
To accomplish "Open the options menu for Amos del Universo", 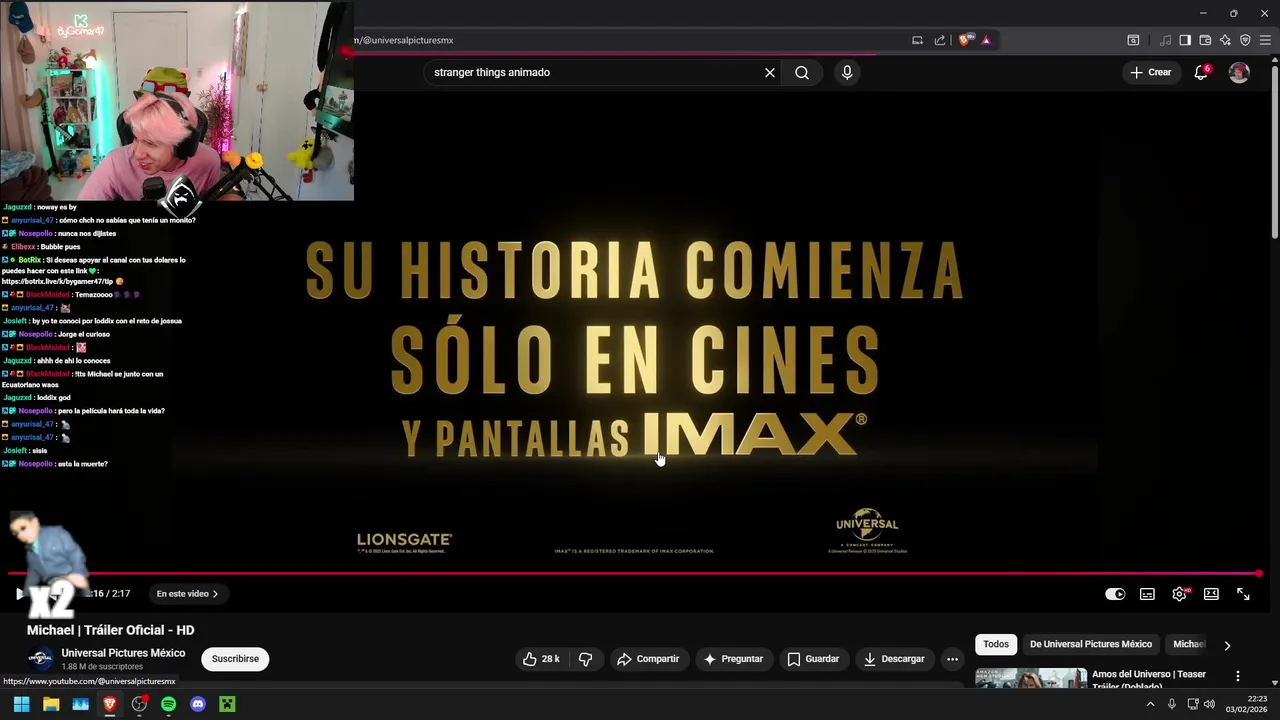I will 1238,677.
